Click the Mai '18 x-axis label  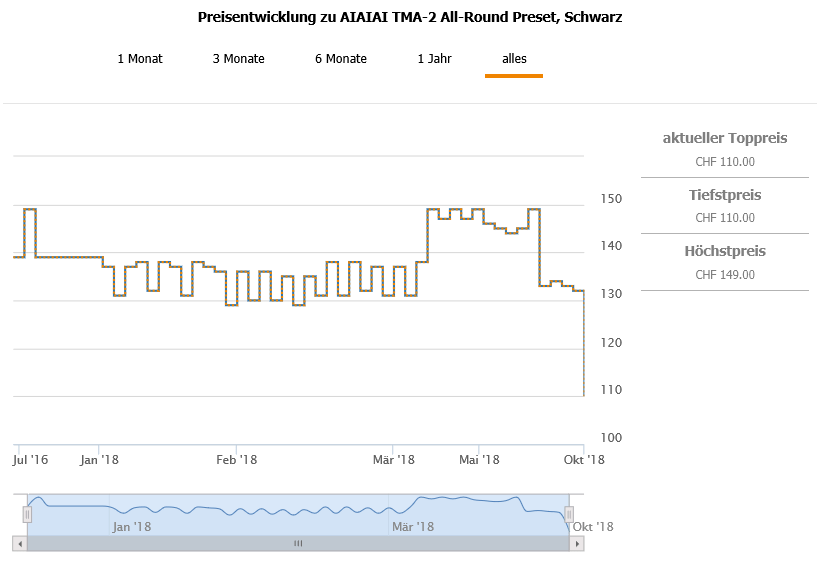(479, 460)
